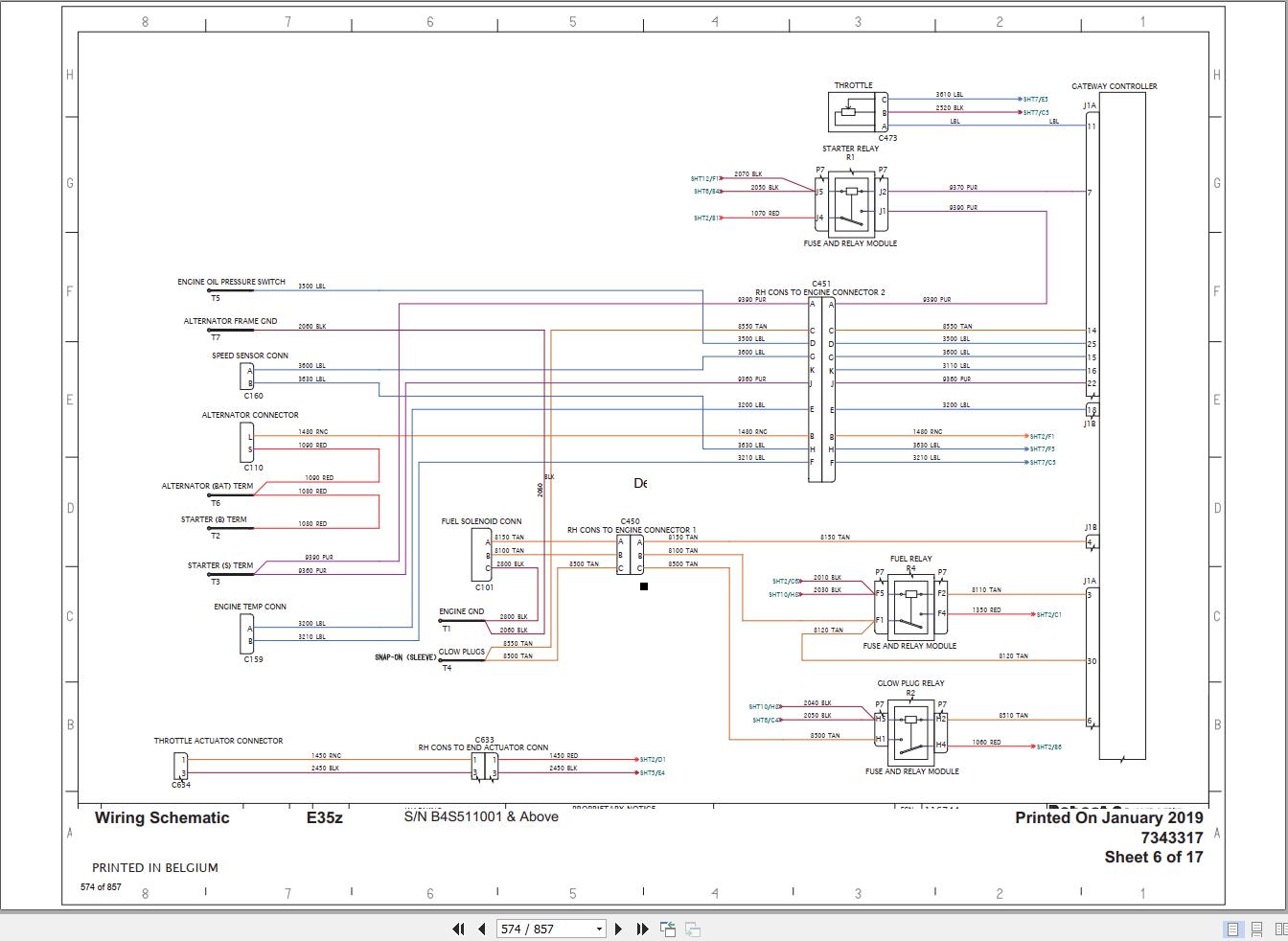The width and height of the screenshot is (1288, 941).
Task: Click the Starter Relay R1 symbol
Action: point(851,203)
